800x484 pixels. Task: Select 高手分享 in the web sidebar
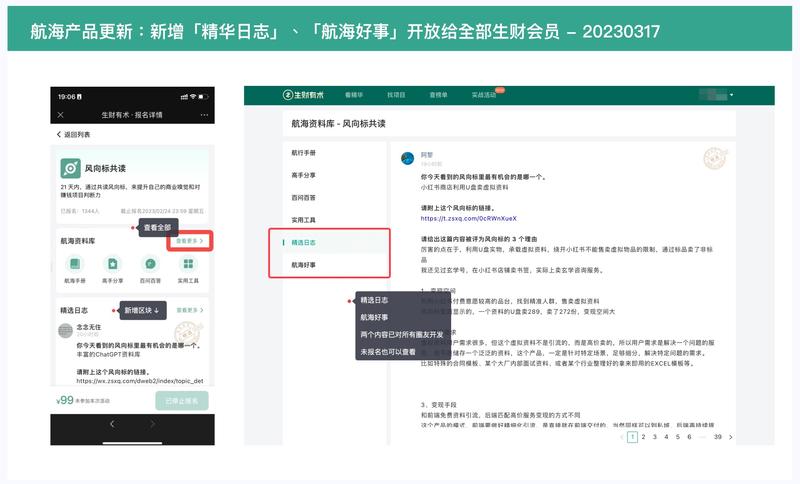point(304,175)
